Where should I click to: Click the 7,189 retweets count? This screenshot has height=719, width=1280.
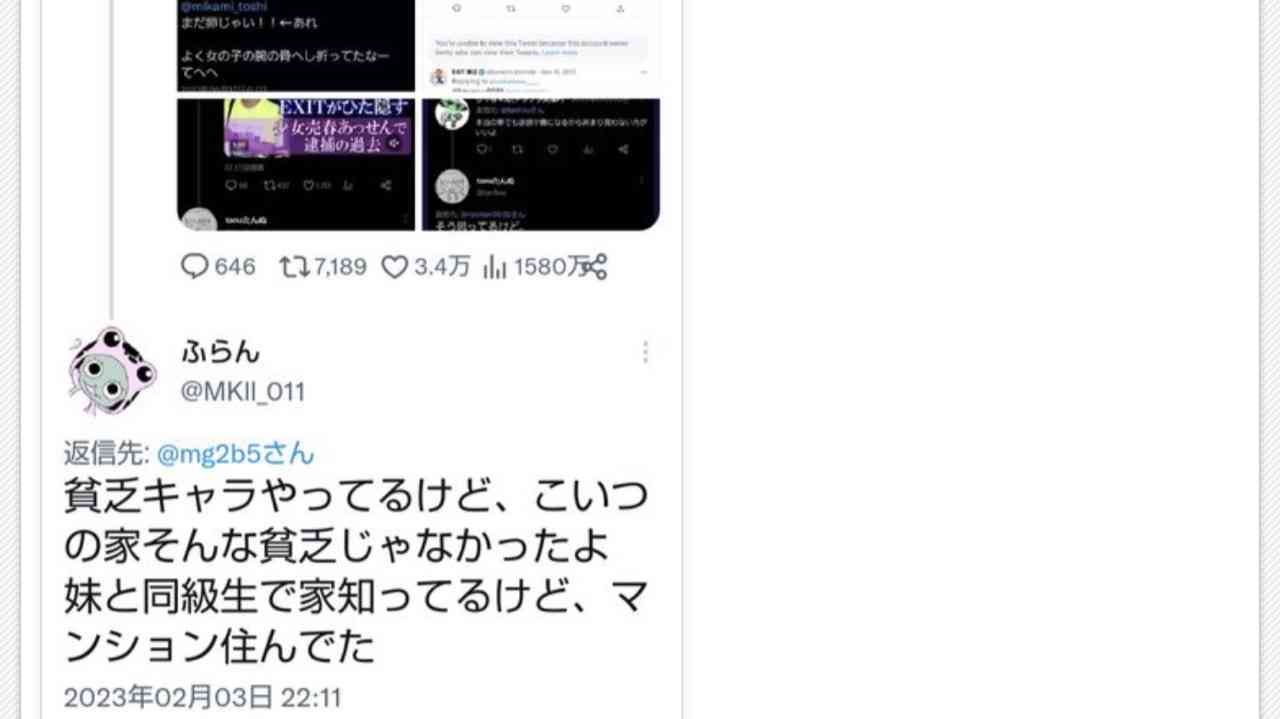tap(340, 267)
